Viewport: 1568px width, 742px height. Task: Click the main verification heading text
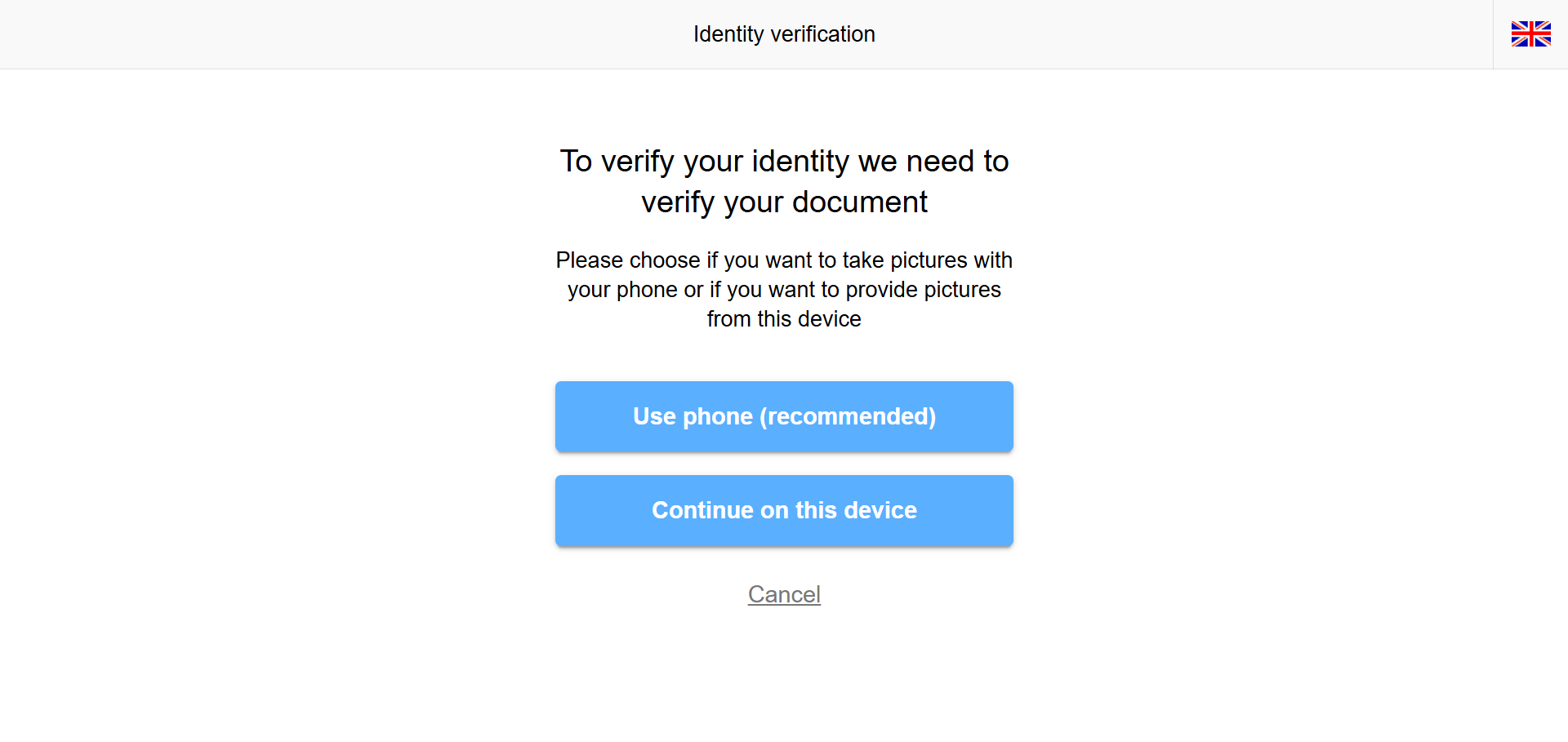784,181
